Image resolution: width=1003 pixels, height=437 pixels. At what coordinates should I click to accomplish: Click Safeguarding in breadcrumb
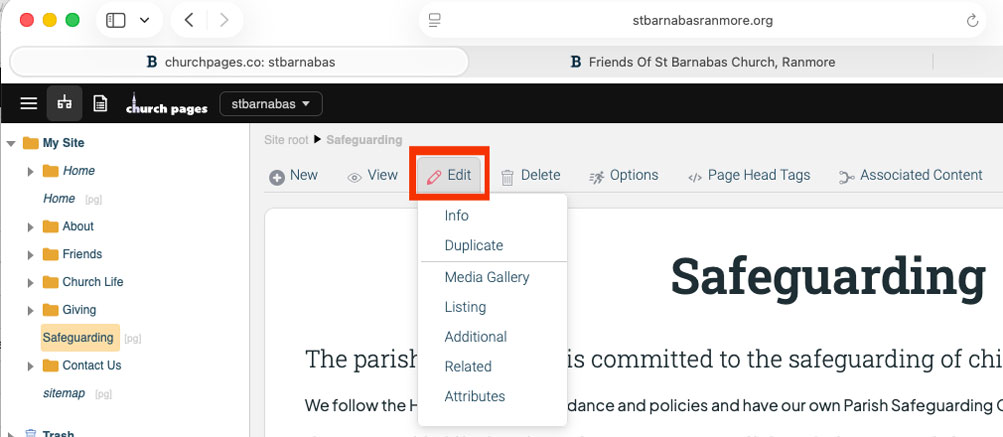(x=364, y=139)
